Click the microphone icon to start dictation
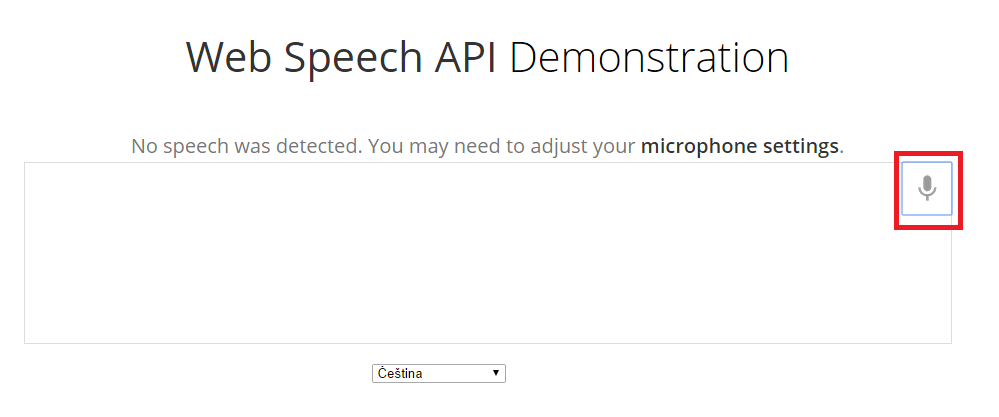Screen dimensions: 999x417 [927, 188]
